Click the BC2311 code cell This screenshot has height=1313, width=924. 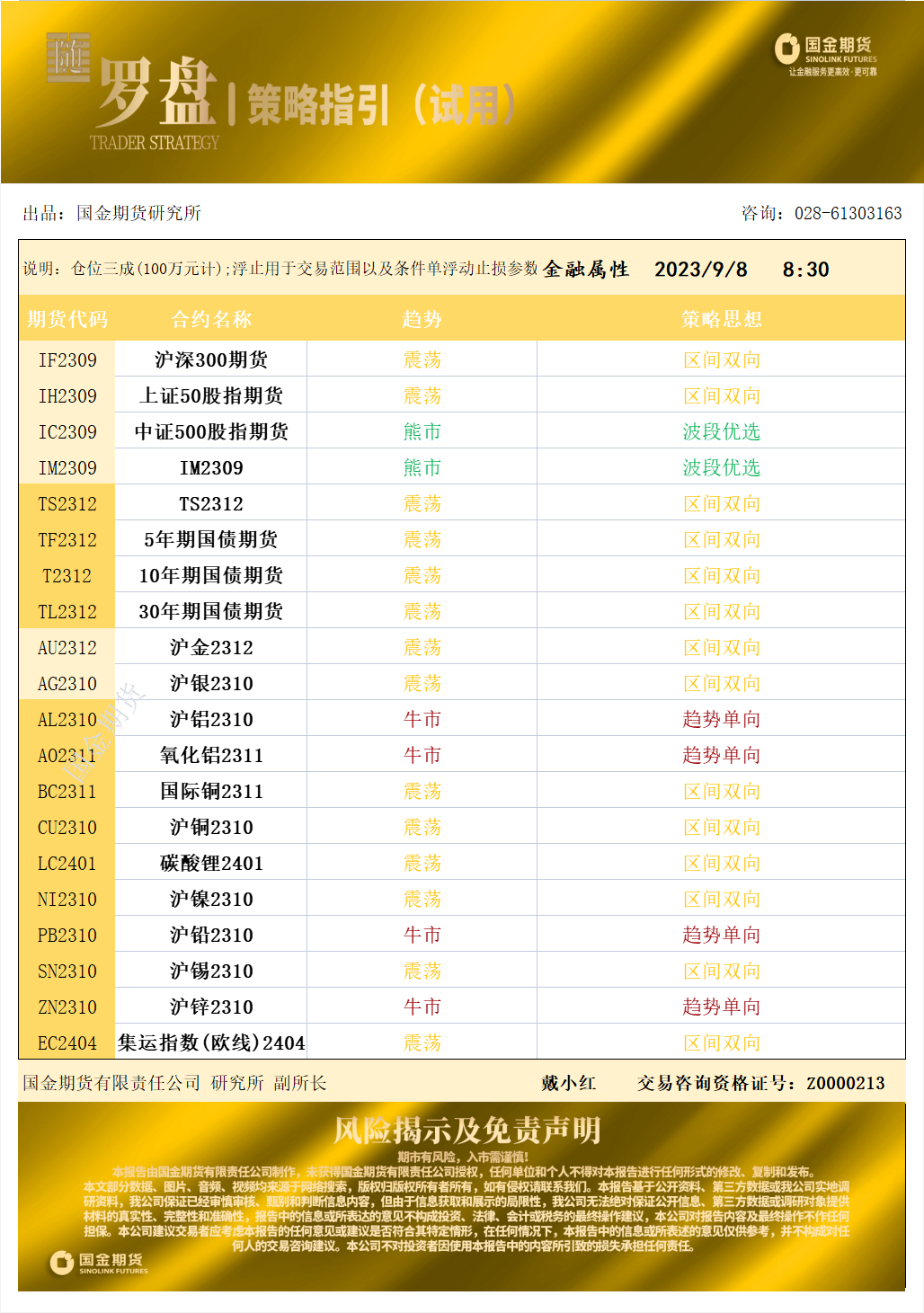tap(67, 791)
